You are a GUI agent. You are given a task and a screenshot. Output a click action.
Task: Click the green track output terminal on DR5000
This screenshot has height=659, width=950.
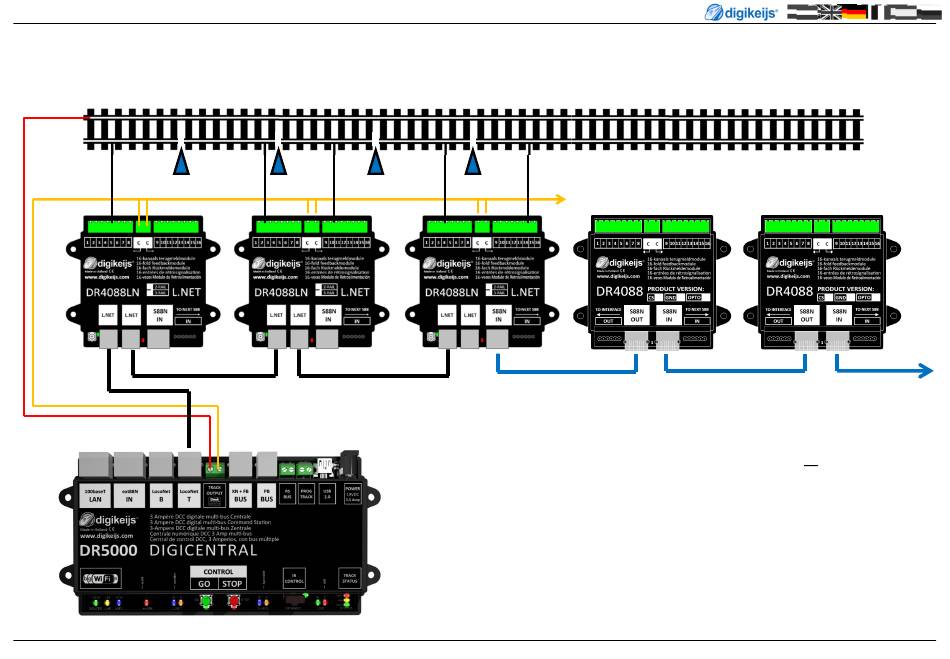point(214,469)
